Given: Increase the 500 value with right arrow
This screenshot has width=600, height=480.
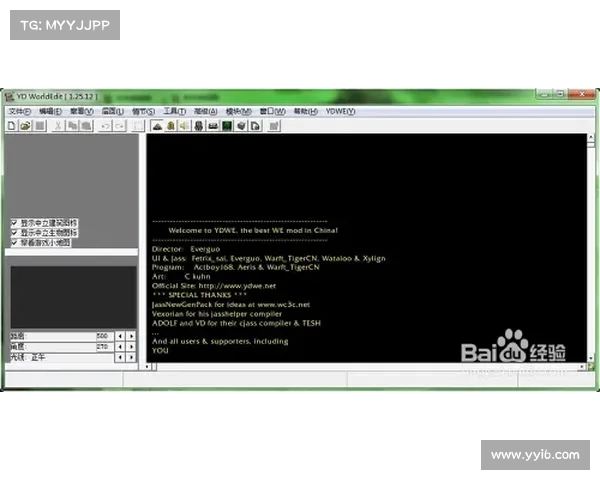Looking at the screenshot, I should point(131,336).
